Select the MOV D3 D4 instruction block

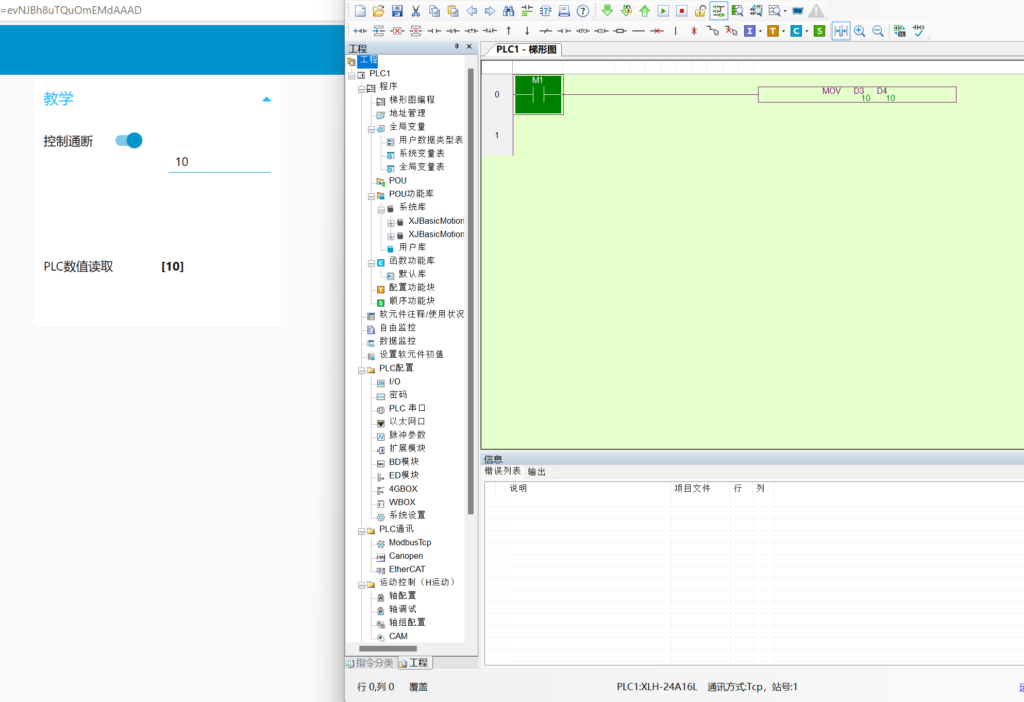point(857,95)
